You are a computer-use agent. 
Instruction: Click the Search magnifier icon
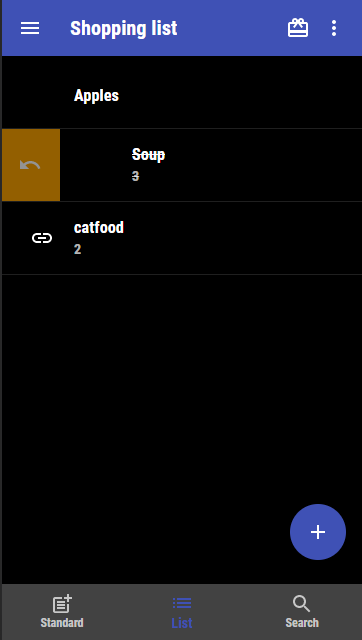click(x=302, y=603)
